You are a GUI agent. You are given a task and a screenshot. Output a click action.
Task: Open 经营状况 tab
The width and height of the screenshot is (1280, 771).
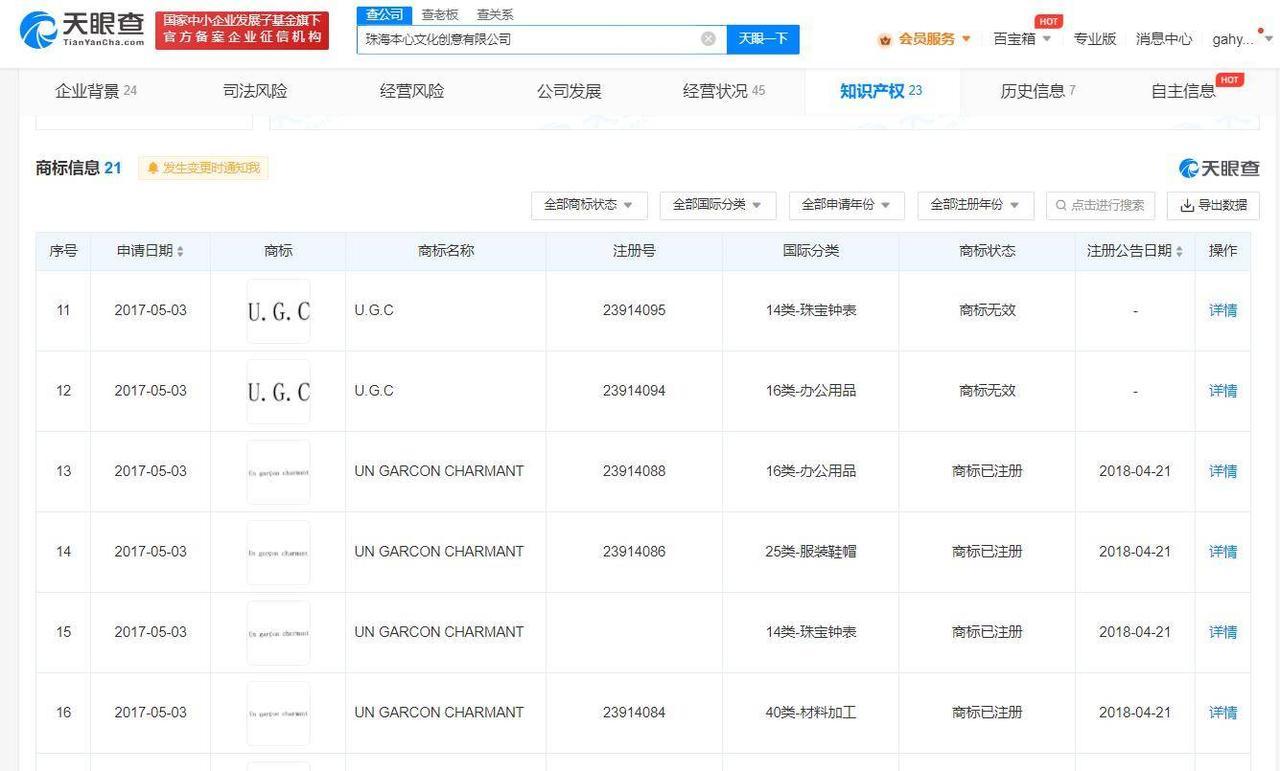click(x=724, y=91)
